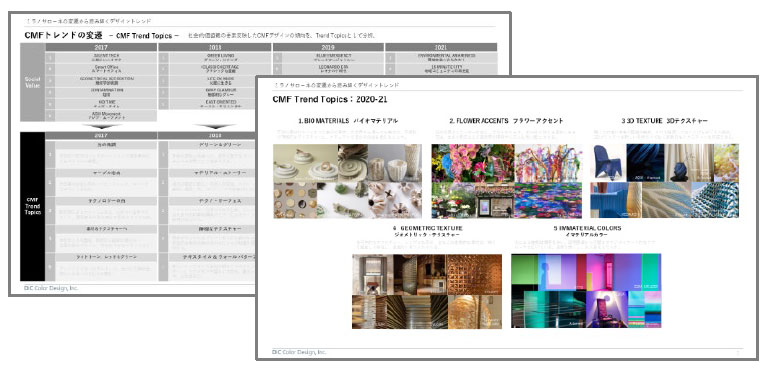Screen dimensions: 770x375
Task: Select the 2019 column header
Action: click(x=328, y=47)
